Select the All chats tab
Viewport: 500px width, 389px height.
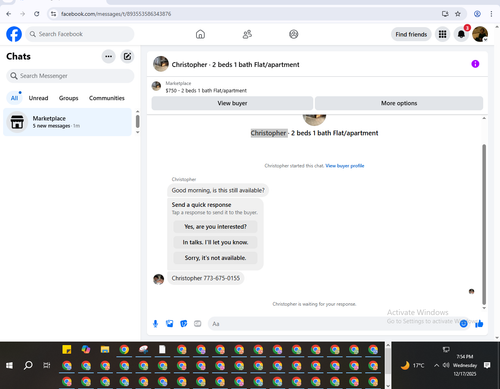pyautogui.click(x=14, y=98)
